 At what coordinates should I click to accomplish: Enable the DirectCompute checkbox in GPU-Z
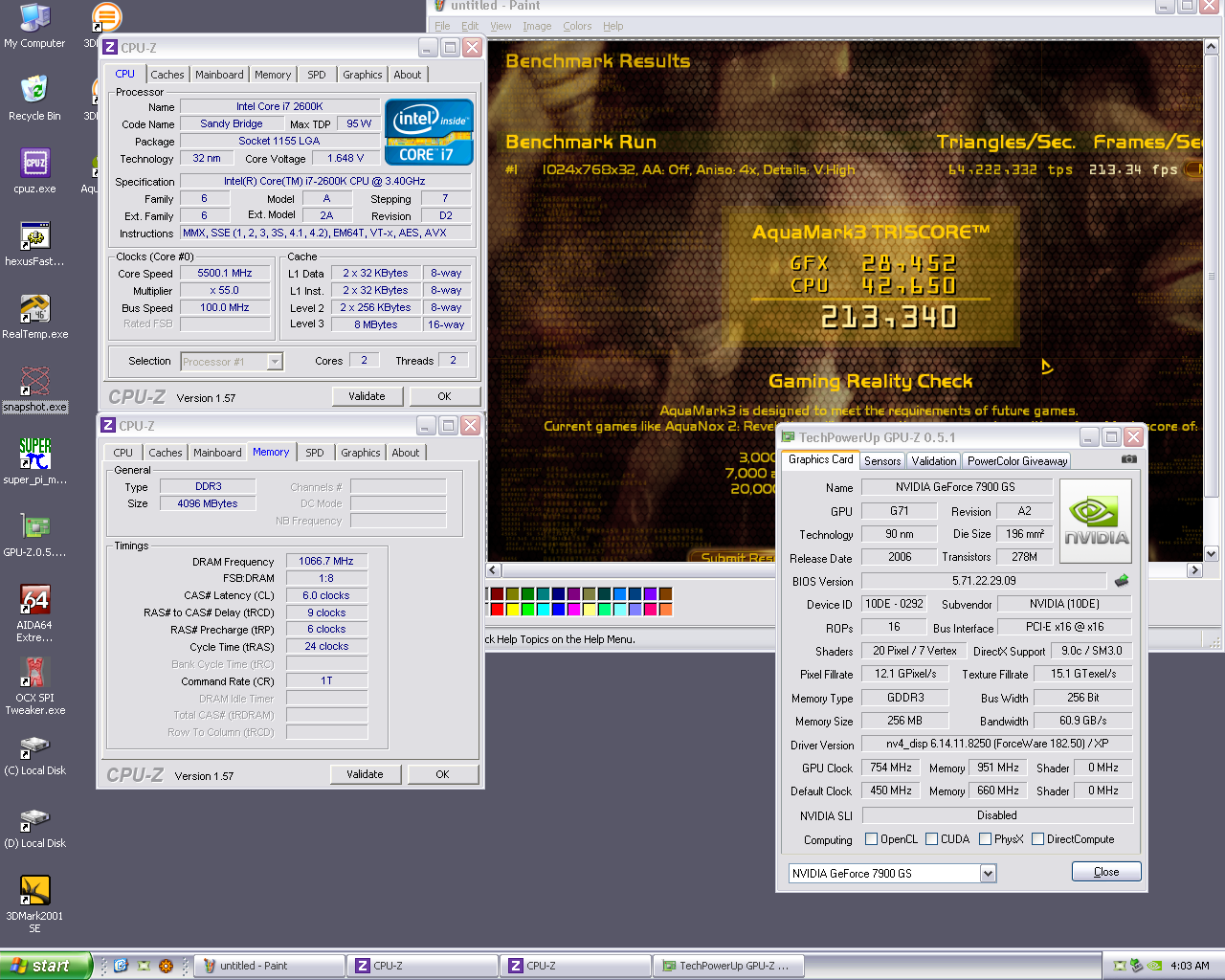pyautogui.click(x=1037, y=839)
